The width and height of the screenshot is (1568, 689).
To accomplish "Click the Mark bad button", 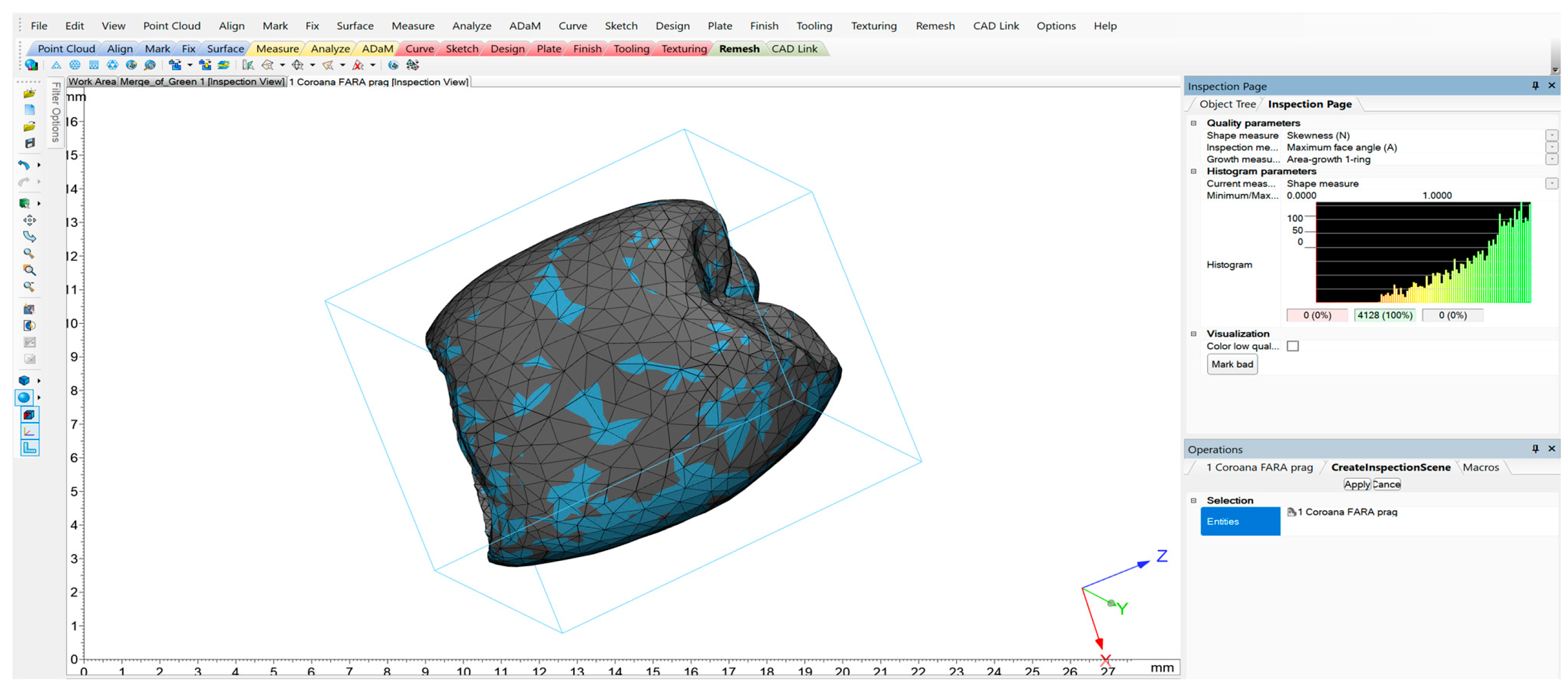I will pos(1232,365).
